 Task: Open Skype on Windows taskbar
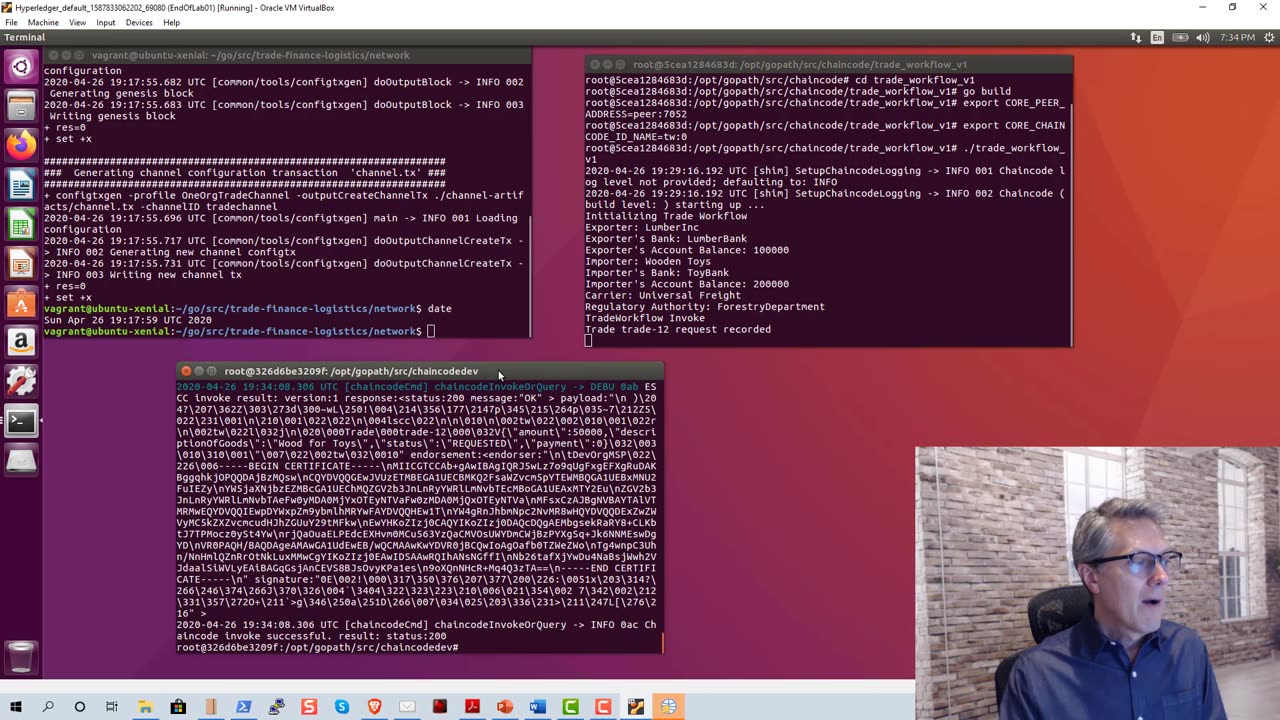[342, 707]
